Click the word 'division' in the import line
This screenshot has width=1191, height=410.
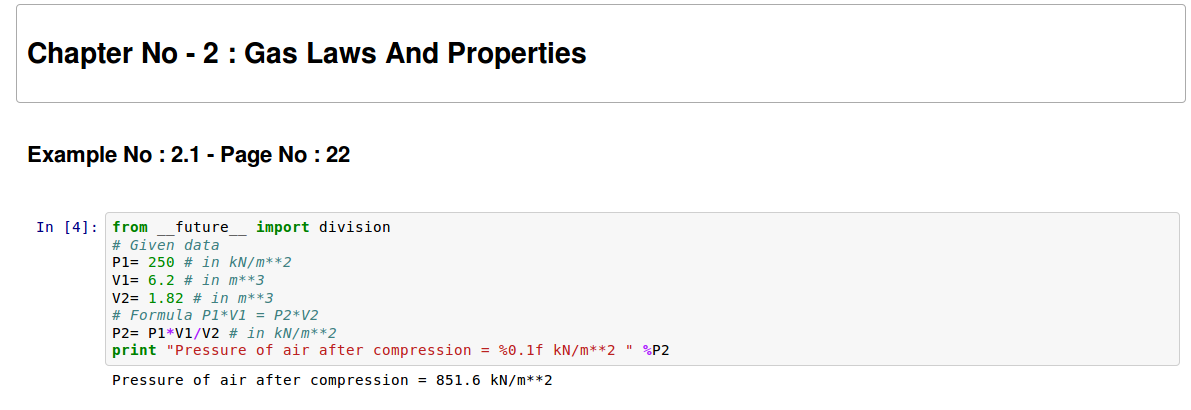[x=355, y=227]
